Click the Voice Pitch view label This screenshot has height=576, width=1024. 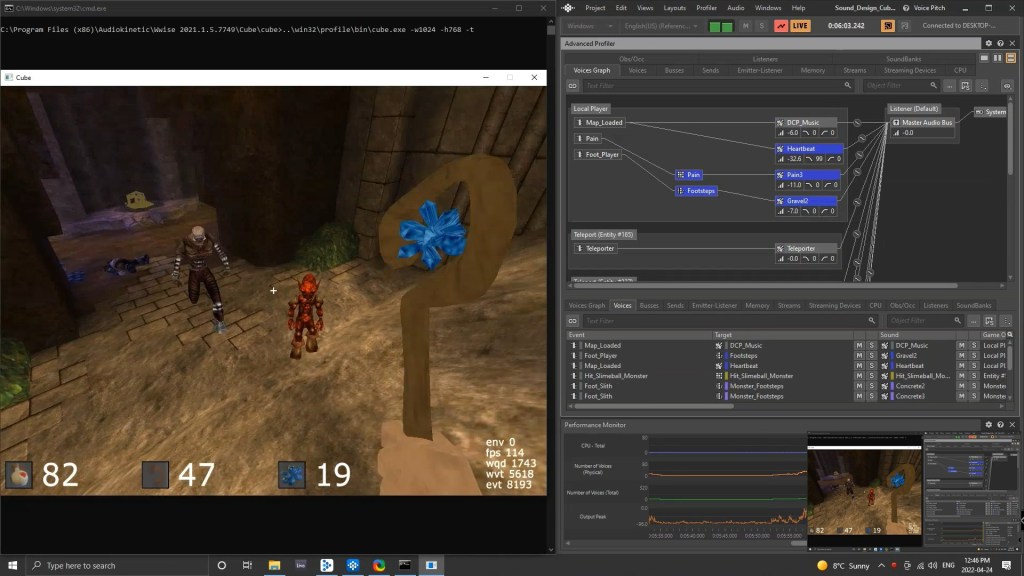click(x=929, y=8)
